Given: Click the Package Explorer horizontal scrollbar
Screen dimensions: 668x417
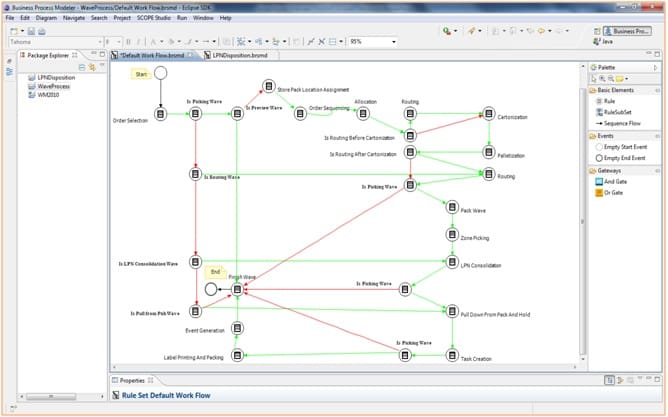Looking at the screenshot, I should [51, 397].
